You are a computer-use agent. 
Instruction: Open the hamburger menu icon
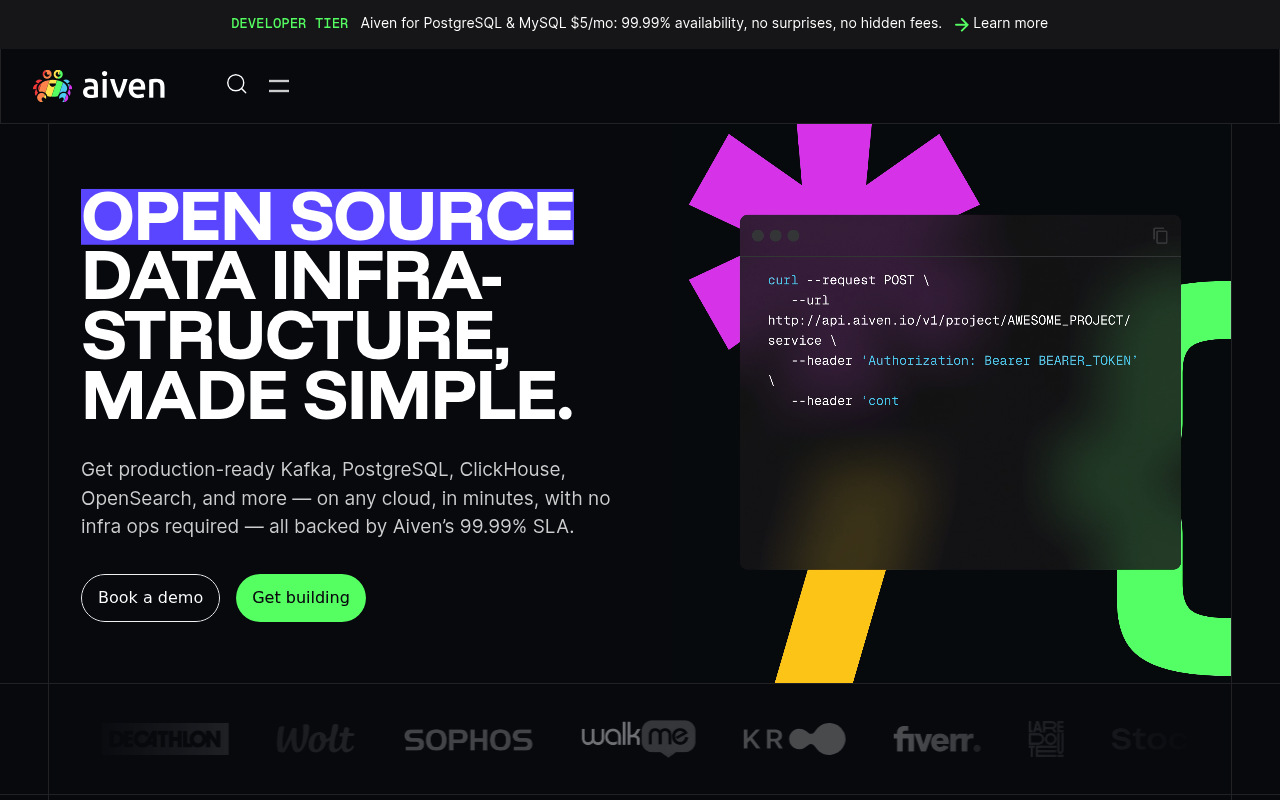coord(279,86)
